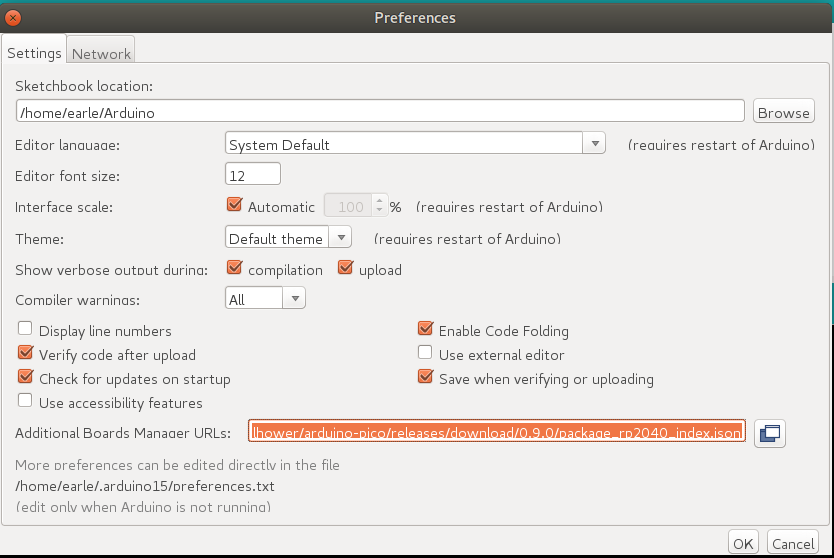The width and height of the screenshot is (834, 558).
Task: Click the Editor font size field
Action: (x=252, y=175)
